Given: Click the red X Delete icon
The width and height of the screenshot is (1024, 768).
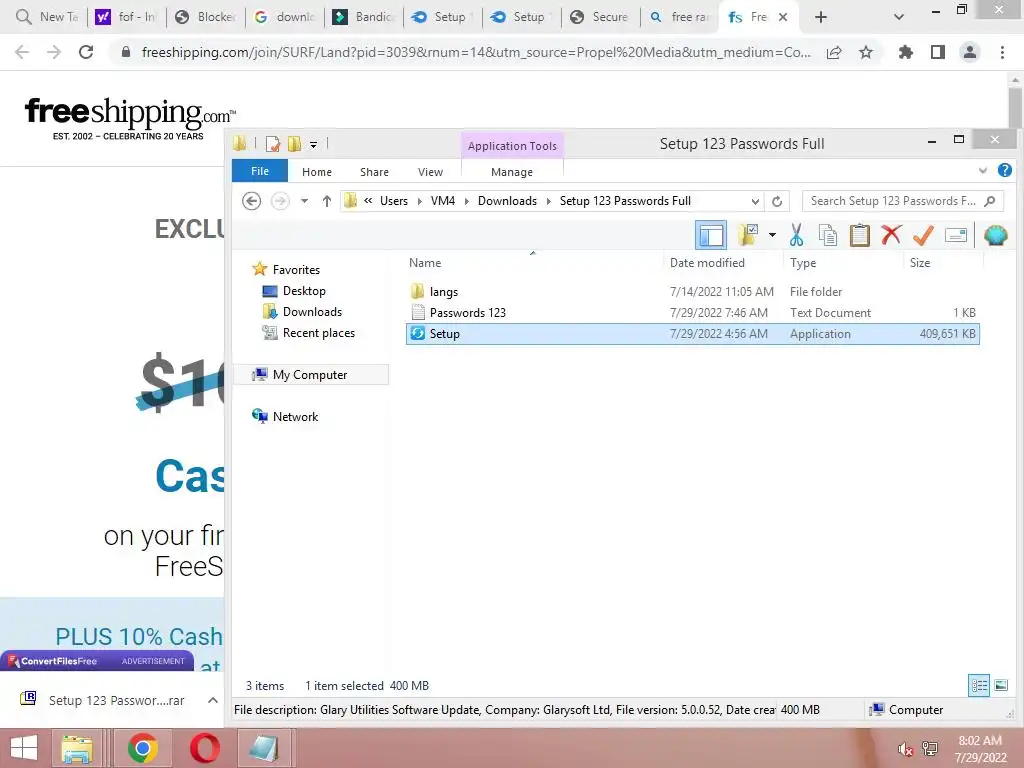Looking at the screenshot, I should pos(891,235).
